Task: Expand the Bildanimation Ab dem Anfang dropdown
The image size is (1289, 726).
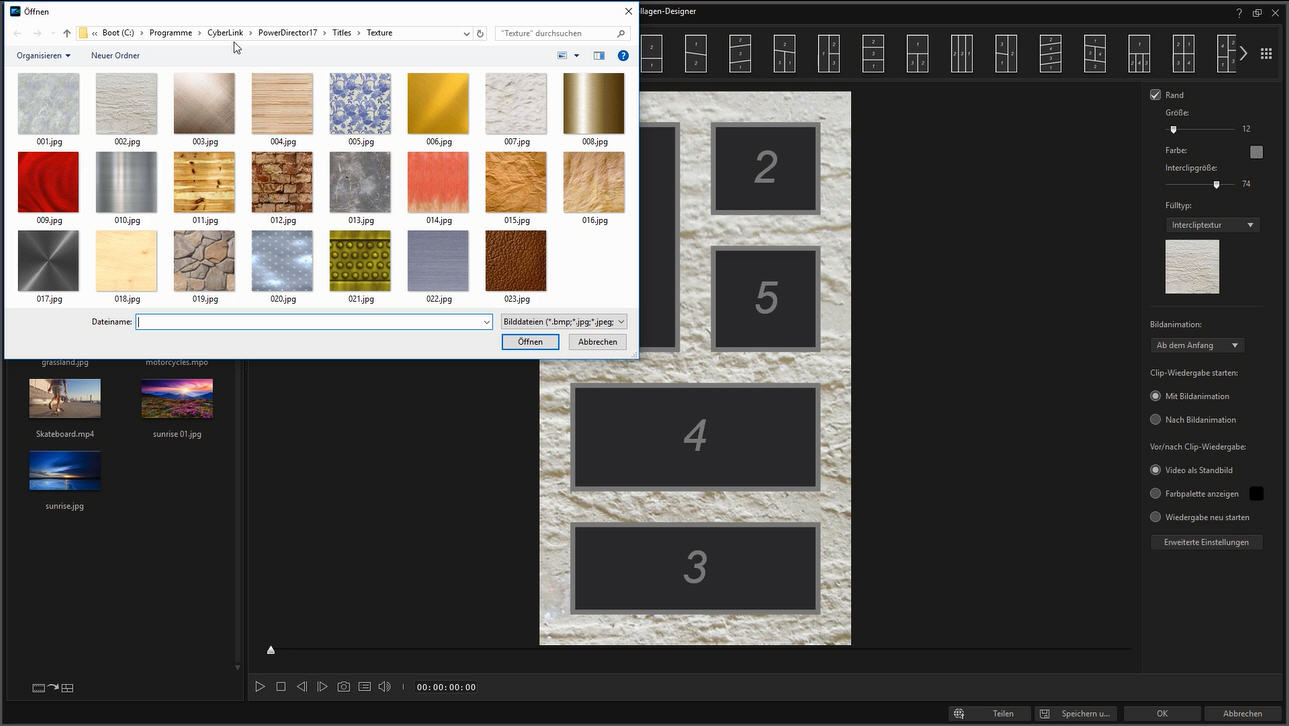Action: pos(1197,345)
